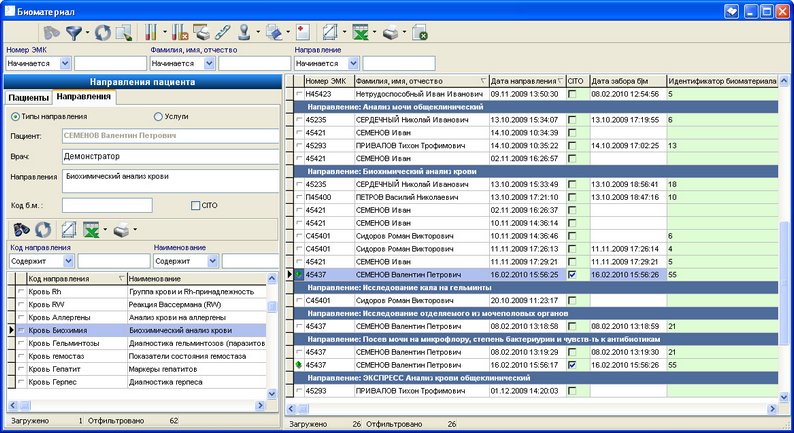794x433 pixels.
Task: Click the label printer icon next to test tubes
Action: [202, 33]
